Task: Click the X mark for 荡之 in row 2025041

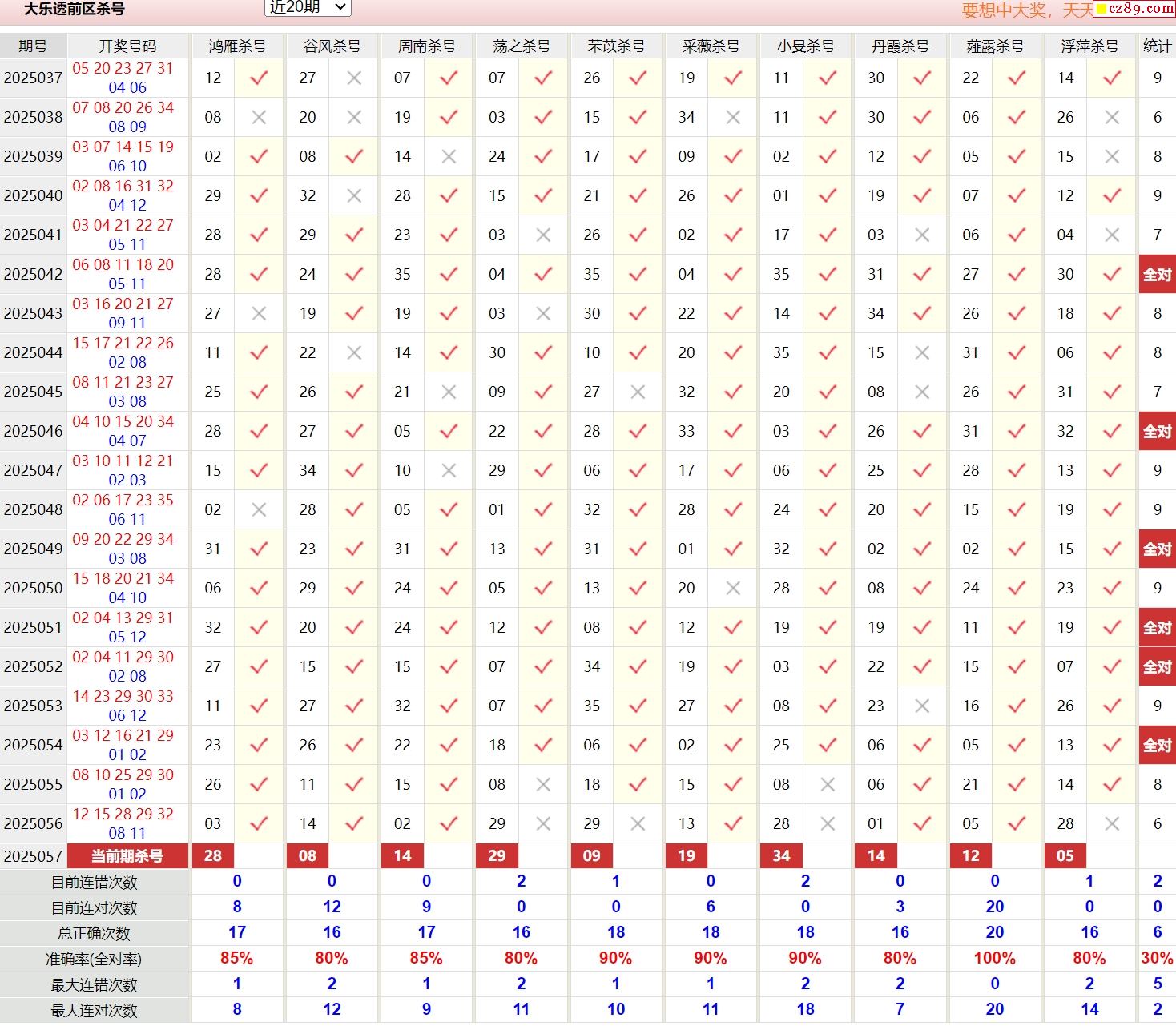Action: coord(543,235)
